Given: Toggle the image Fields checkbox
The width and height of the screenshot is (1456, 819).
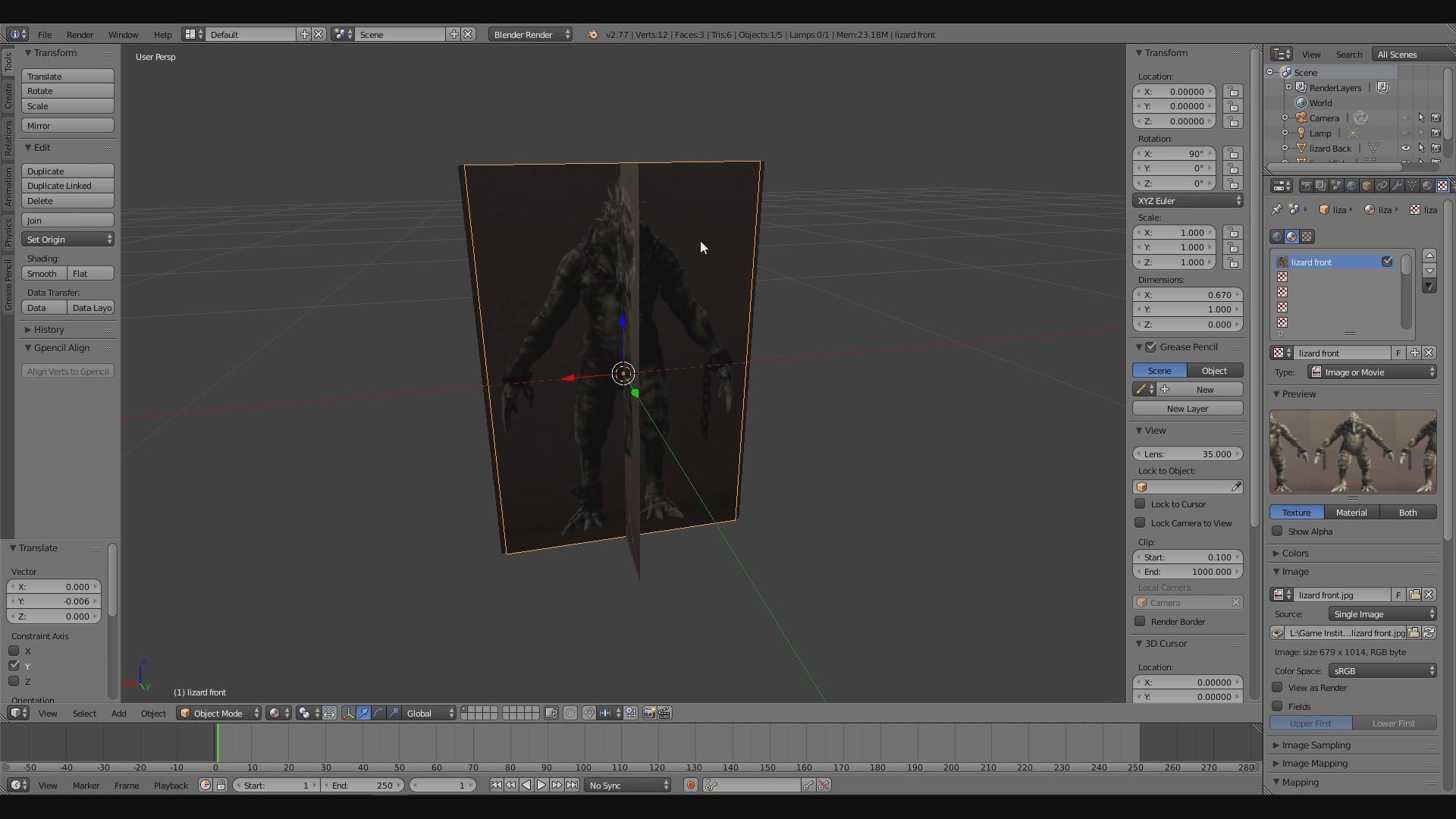Looking at the screenshot, I should [1277, 707].
